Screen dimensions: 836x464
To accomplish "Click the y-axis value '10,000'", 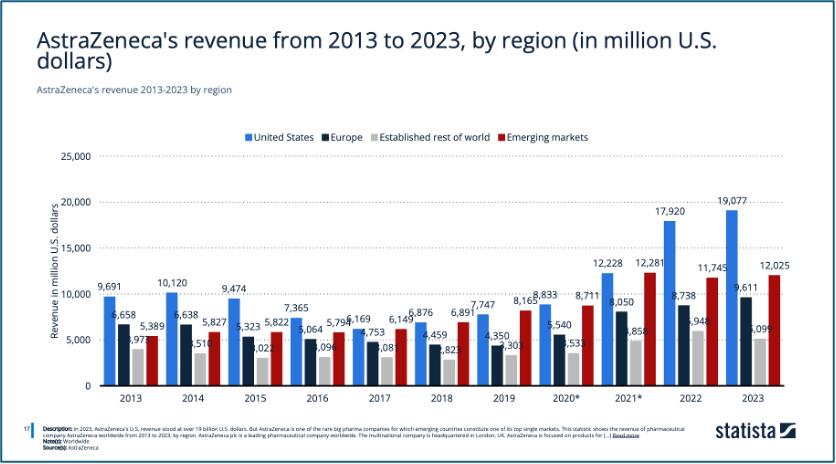I will point(76,294).
